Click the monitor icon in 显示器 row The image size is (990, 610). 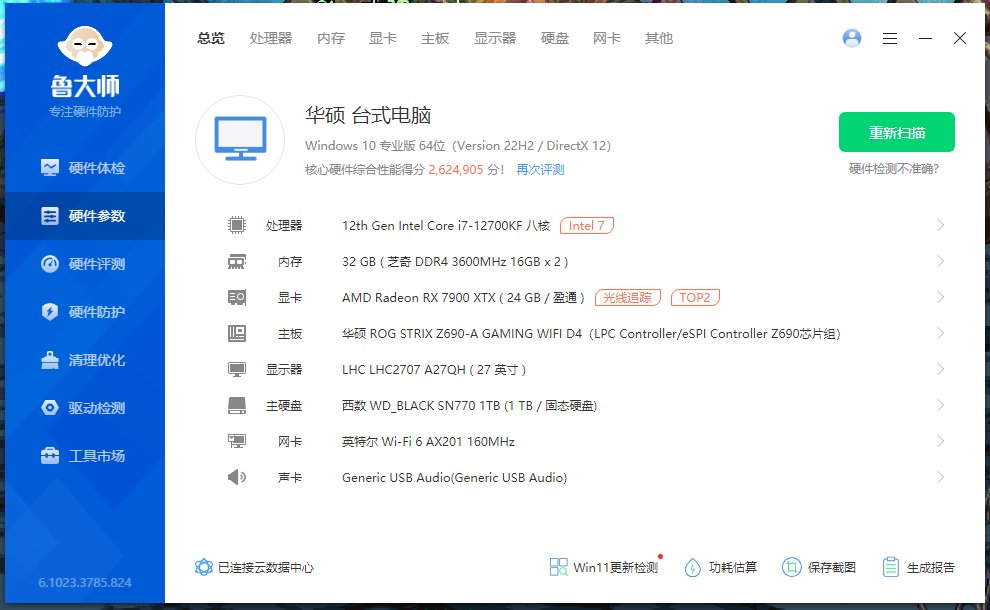click(x=237, y=369)
